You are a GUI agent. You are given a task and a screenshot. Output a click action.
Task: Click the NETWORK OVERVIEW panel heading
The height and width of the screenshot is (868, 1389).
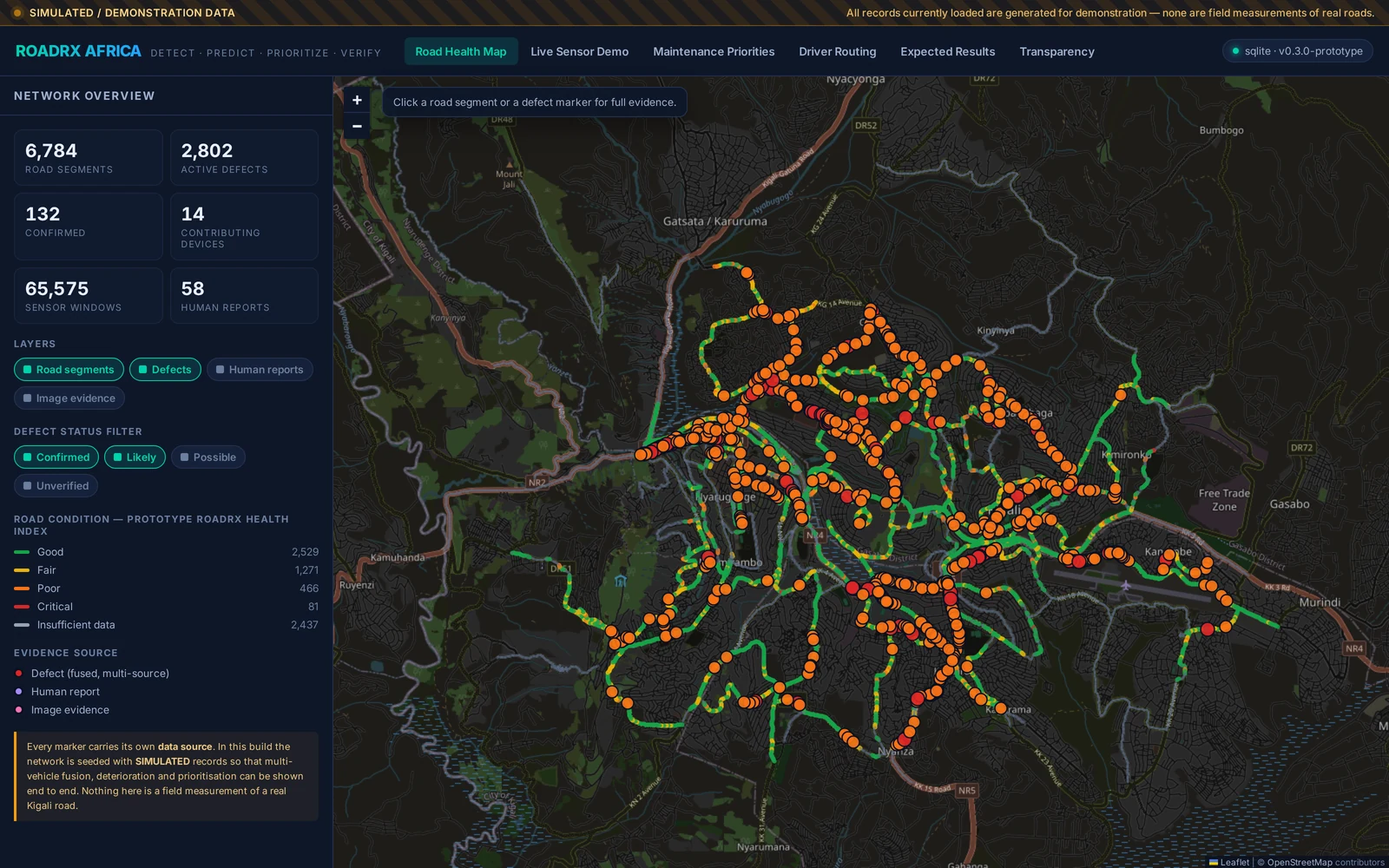(x=84, y=96)
